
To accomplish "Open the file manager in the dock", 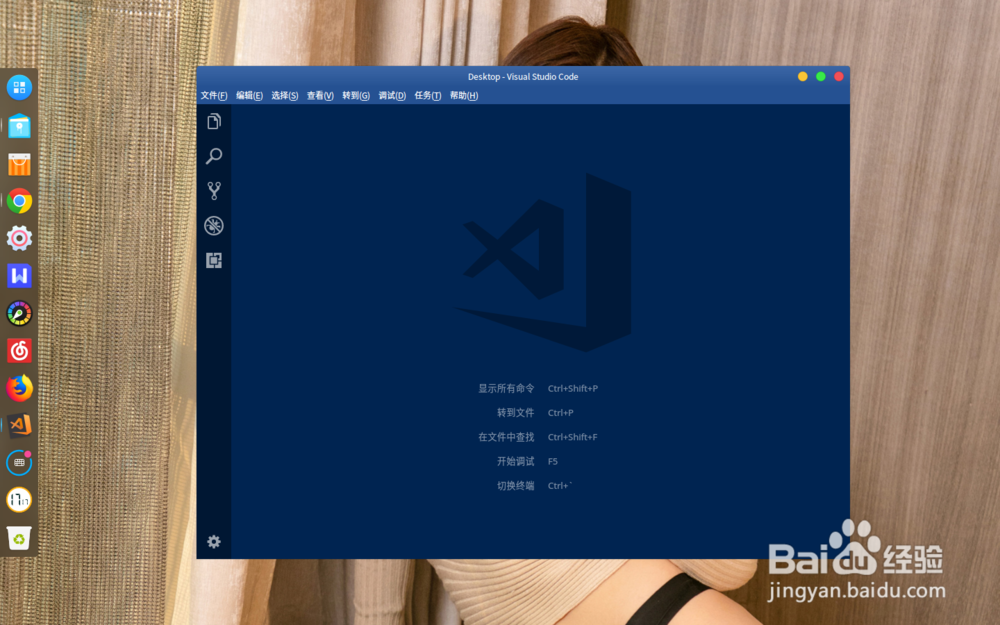I will [19, 126].
